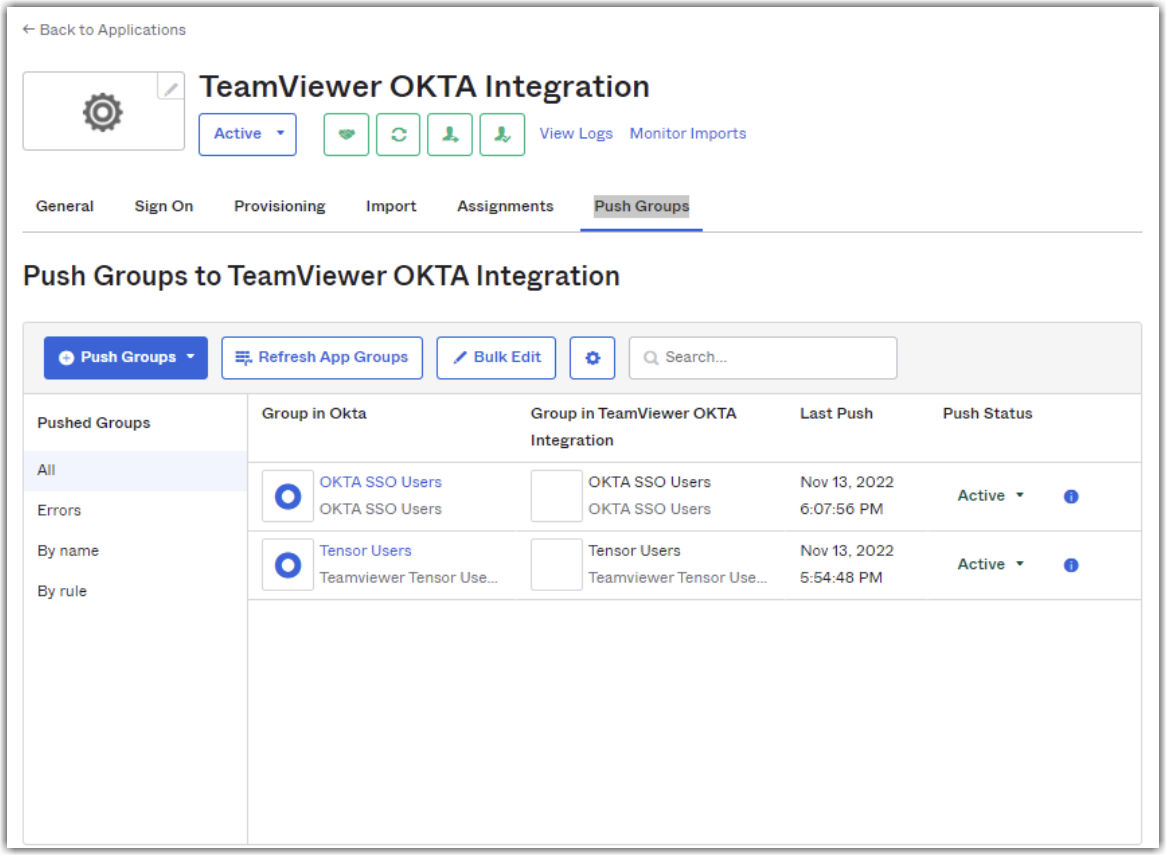This screenshot has width=1167, height=856.
Task: Switch to the General tab
Action: point(65,206)
